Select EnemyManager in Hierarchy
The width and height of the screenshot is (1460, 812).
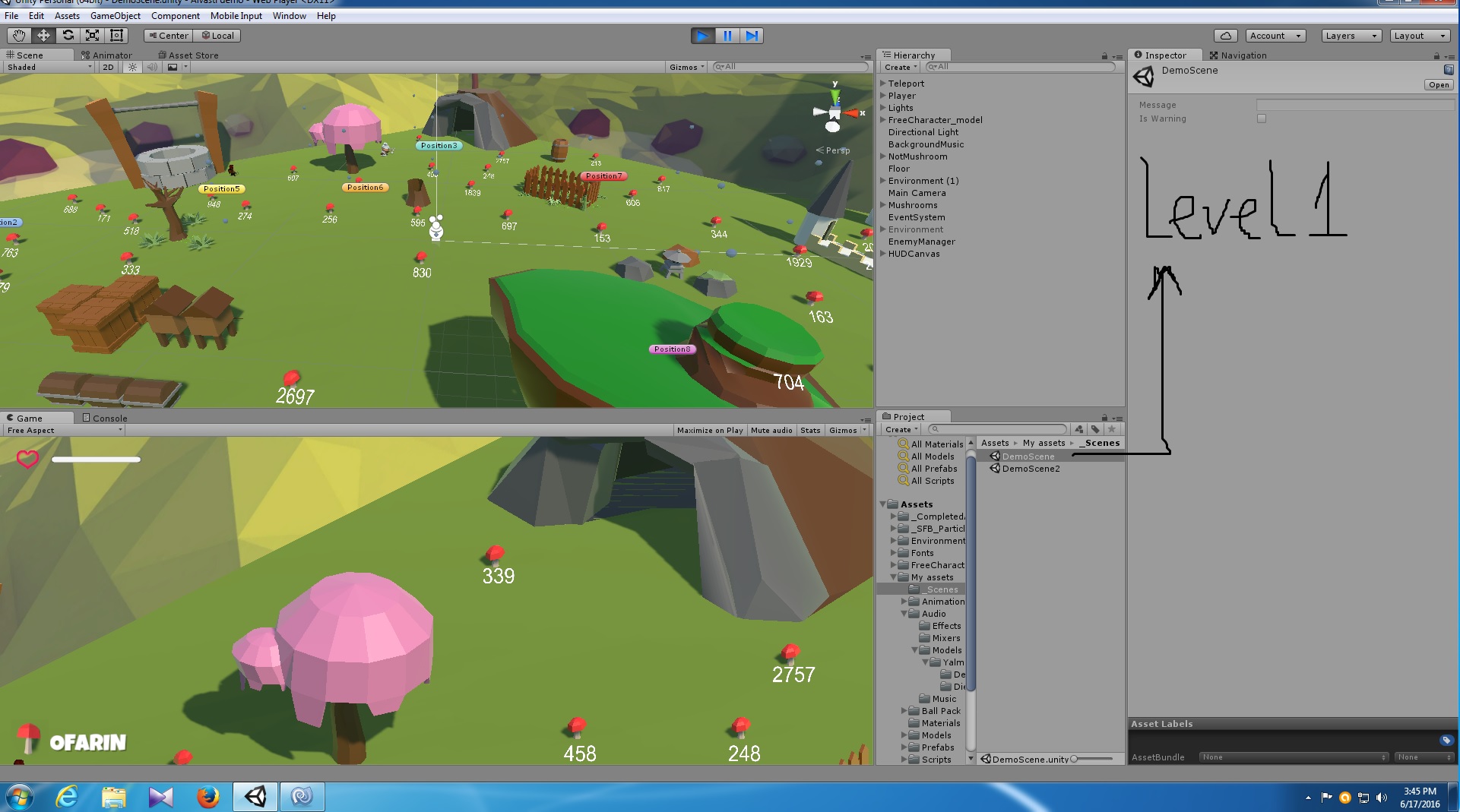[921, 242]
